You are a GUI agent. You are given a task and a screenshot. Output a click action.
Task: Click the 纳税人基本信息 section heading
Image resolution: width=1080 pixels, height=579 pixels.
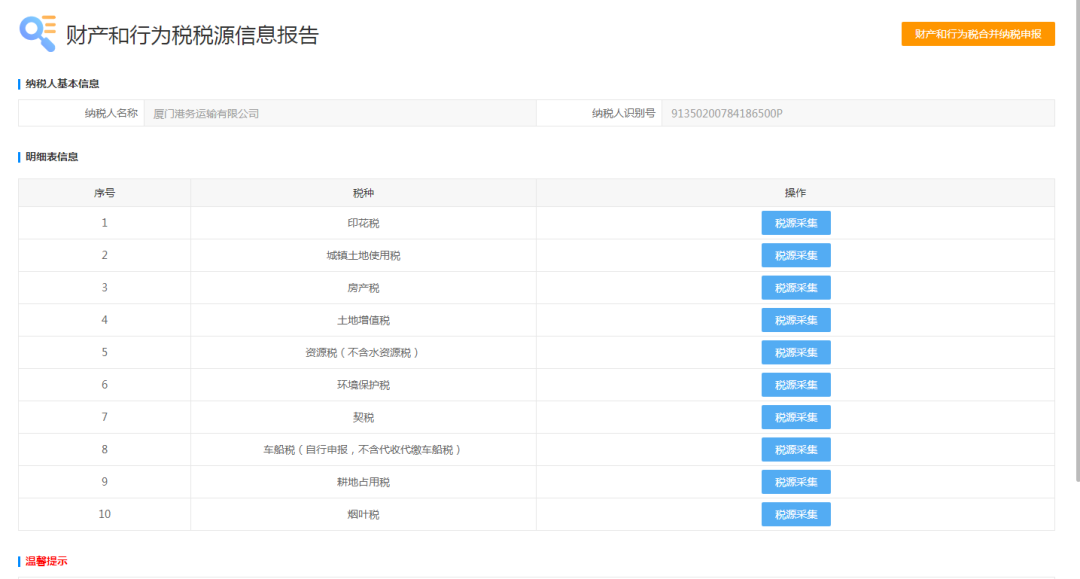click(62, 83)
